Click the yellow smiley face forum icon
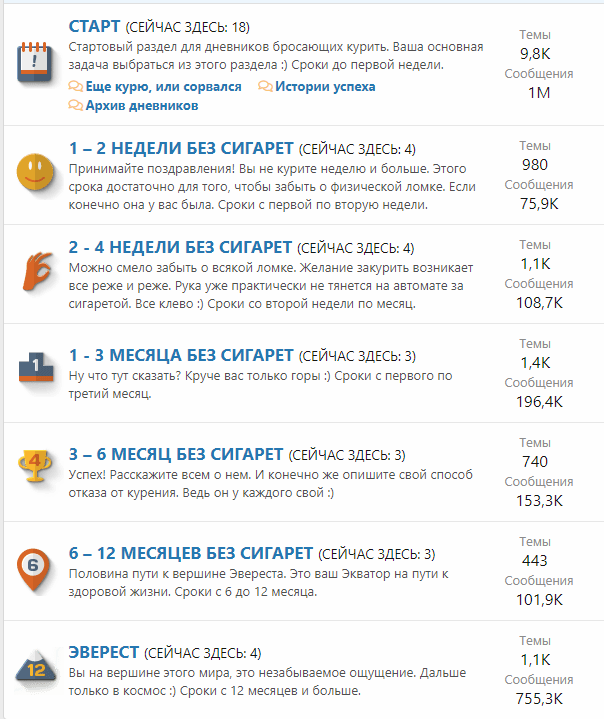Screen dimensions: 604x719 (x=33, y=171)
